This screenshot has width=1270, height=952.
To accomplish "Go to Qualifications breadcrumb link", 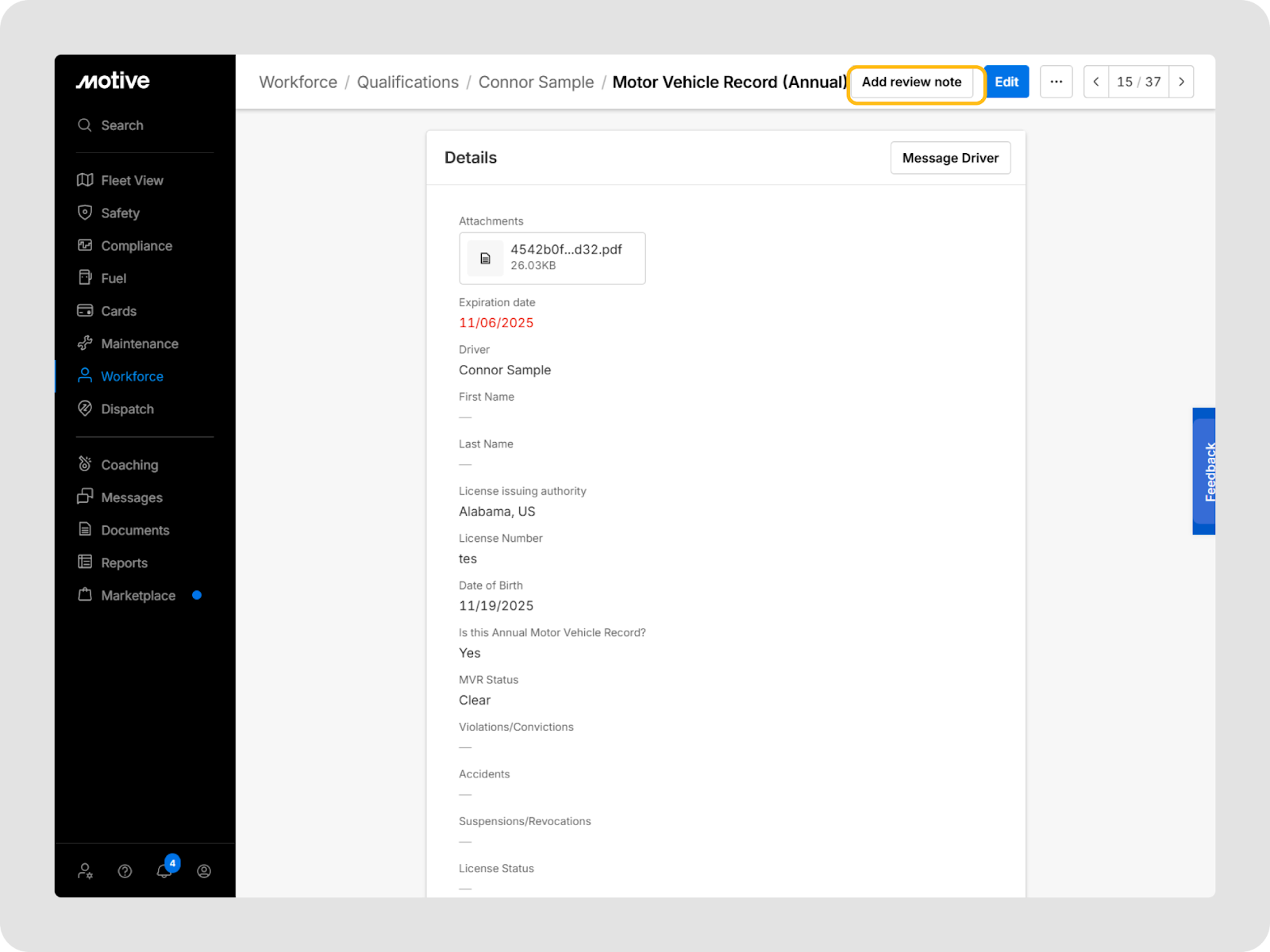I will [x=407, y=83].
